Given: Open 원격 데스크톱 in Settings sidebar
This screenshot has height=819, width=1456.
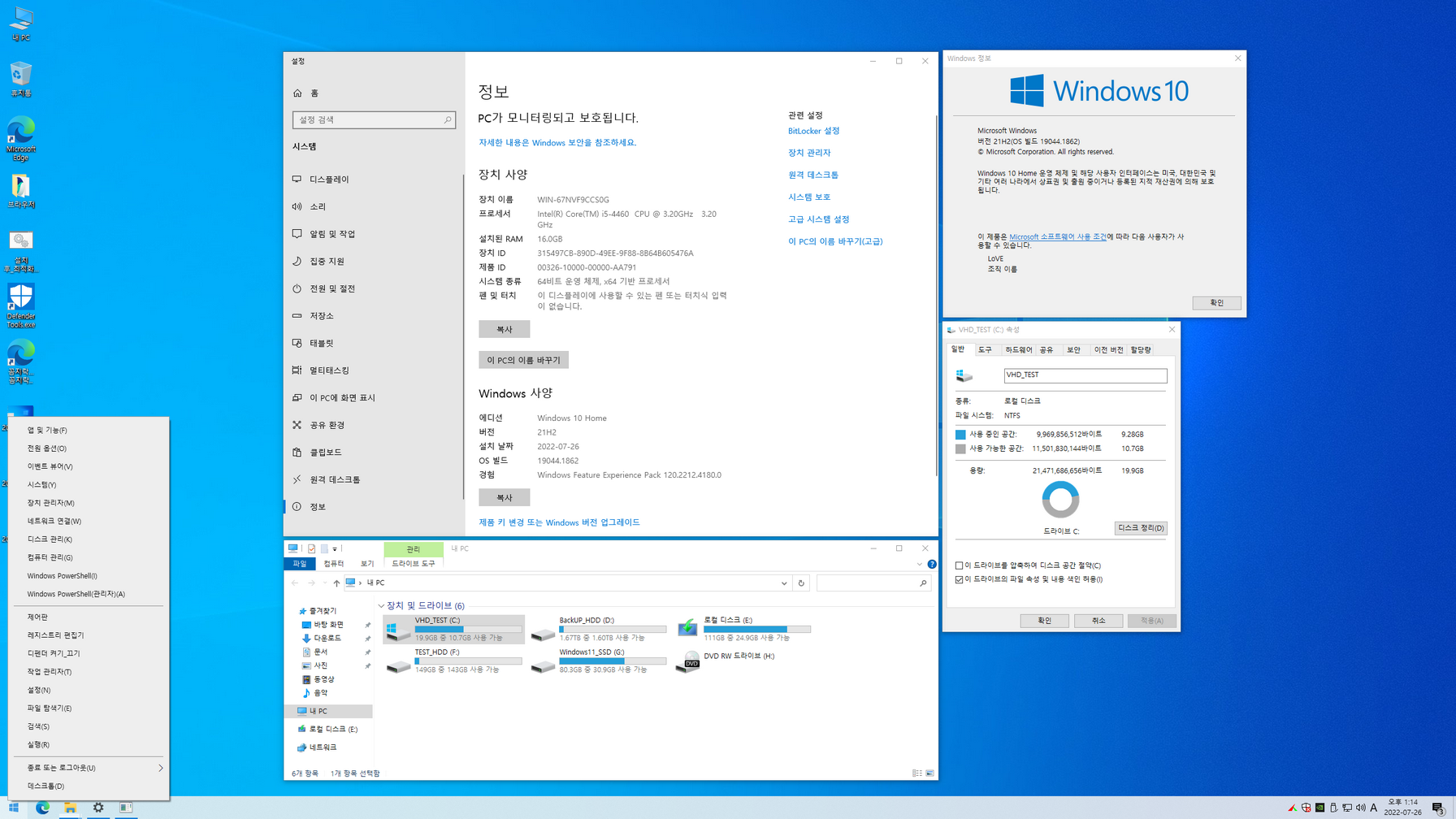Looking at the screenshot, I should 374,479.
